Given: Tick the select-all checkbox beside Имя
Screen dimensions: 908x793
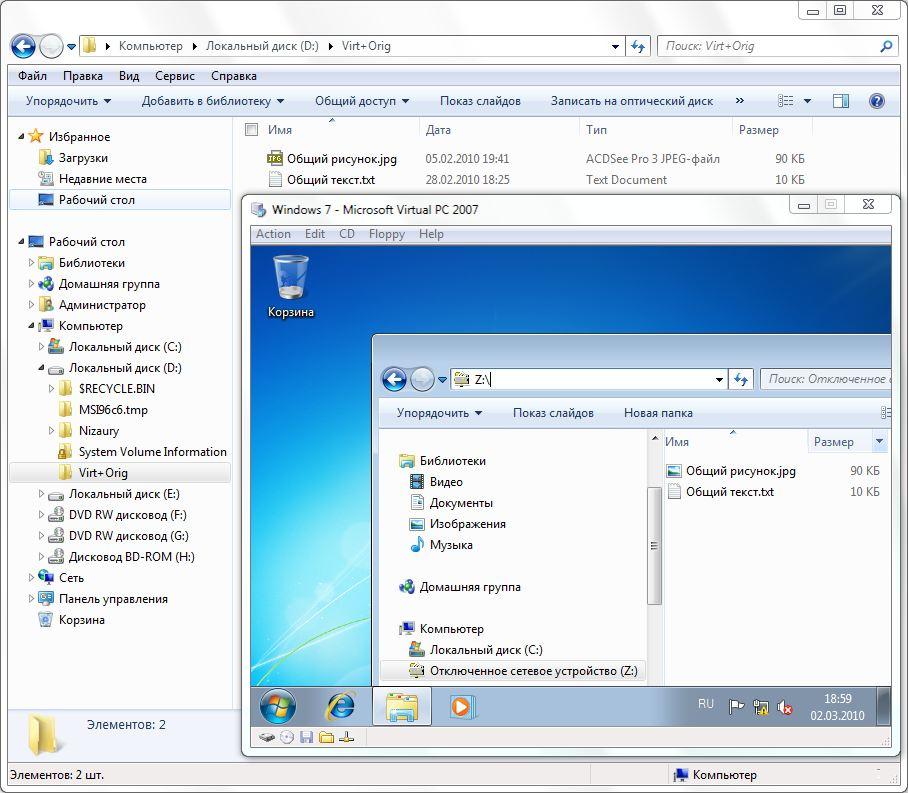Looking at the screenshot, I should click(252, 130).
